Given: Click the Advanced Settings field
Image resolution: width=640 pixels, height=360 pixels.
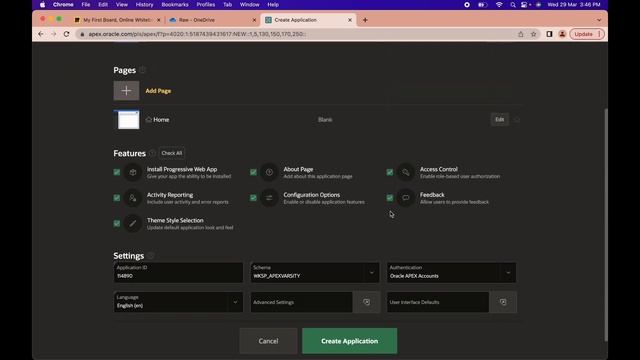Looking at the screenshot, I should tap(301, 302).
